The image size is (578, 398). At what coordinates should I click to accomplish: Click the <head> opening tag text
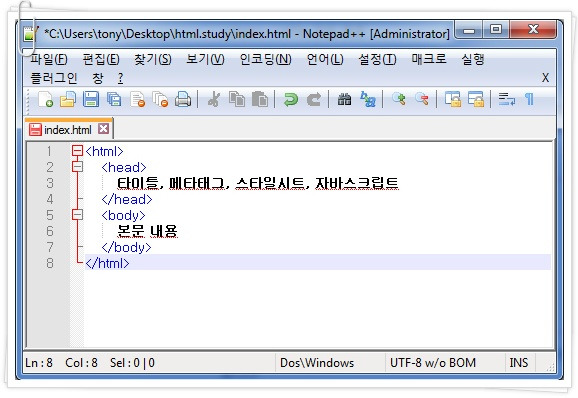coord(124,167)
